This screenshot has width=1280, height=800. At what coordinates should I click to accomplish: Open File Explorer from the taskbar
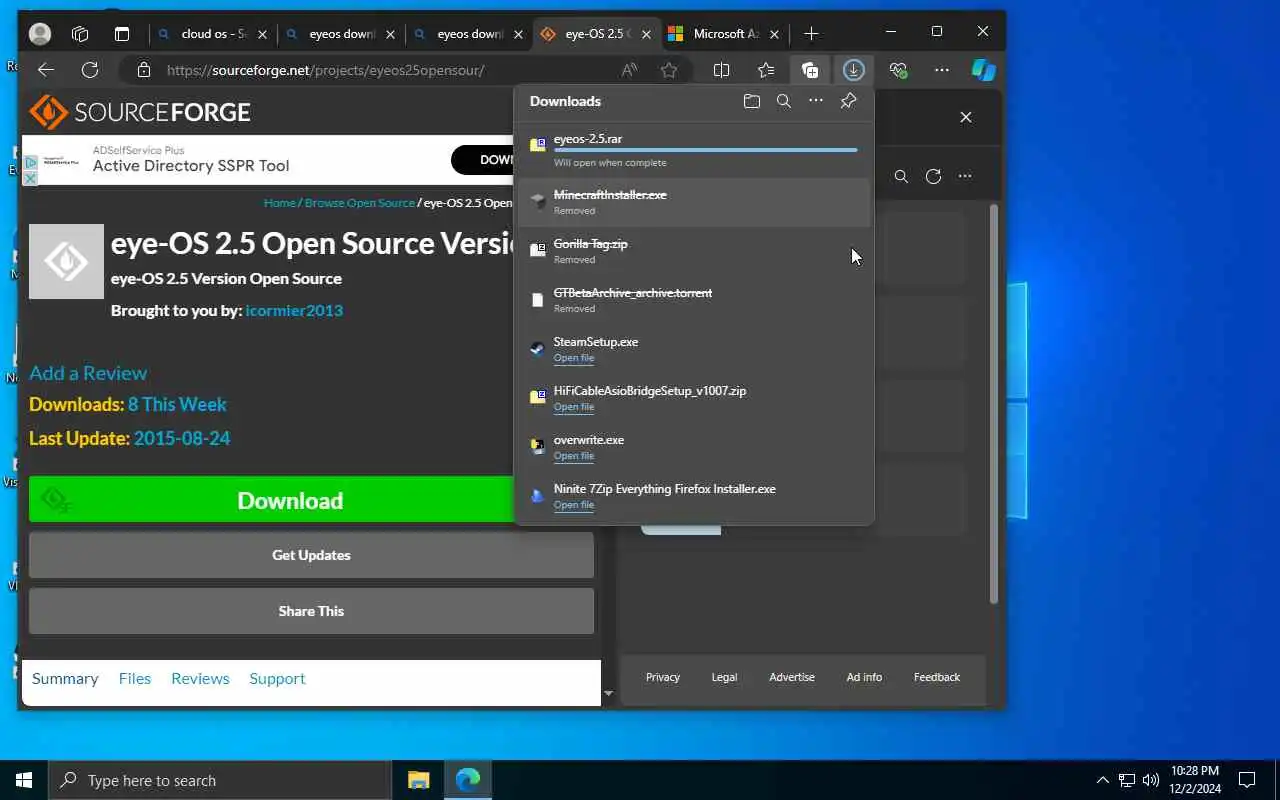coord(418,780)
